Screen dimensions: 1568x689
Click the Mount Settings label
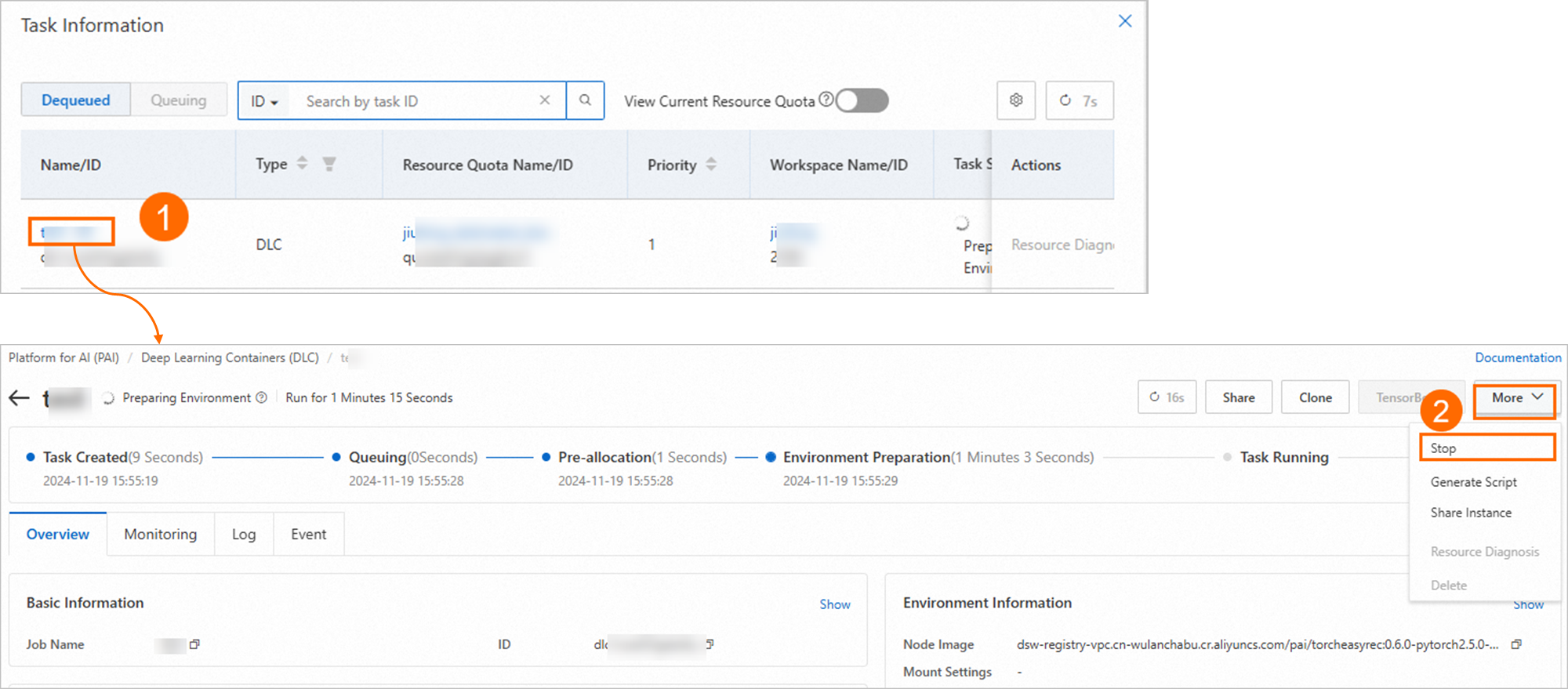pos(947,672)
